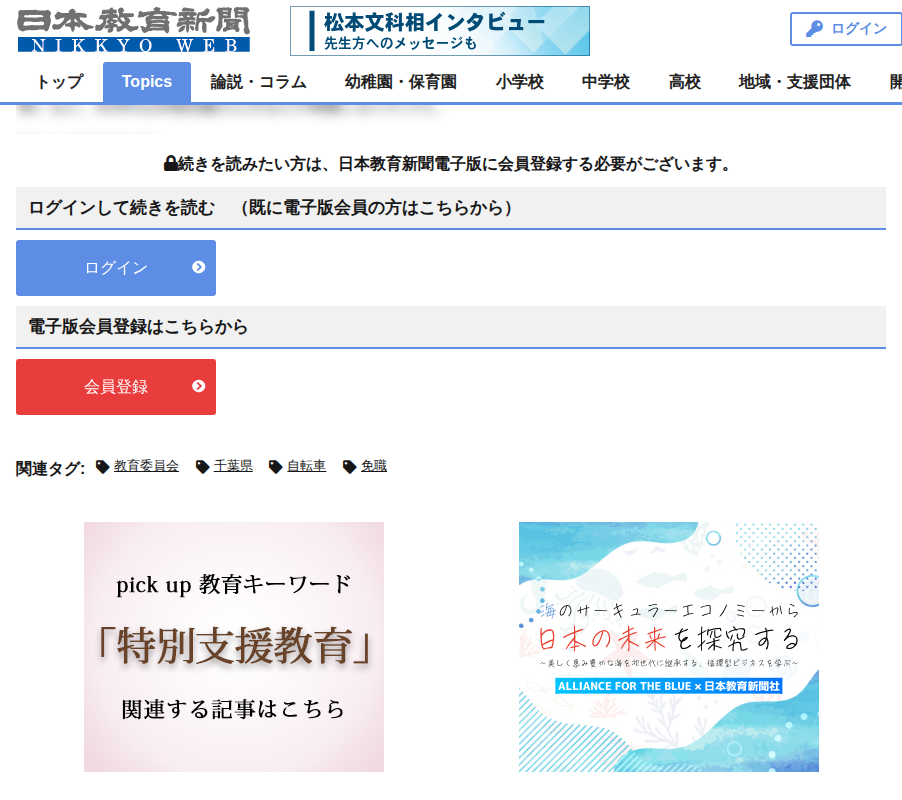902x800 pixels.
Task: Open the 特別支援教育 keyword banner
Action: tap(234, 647)
